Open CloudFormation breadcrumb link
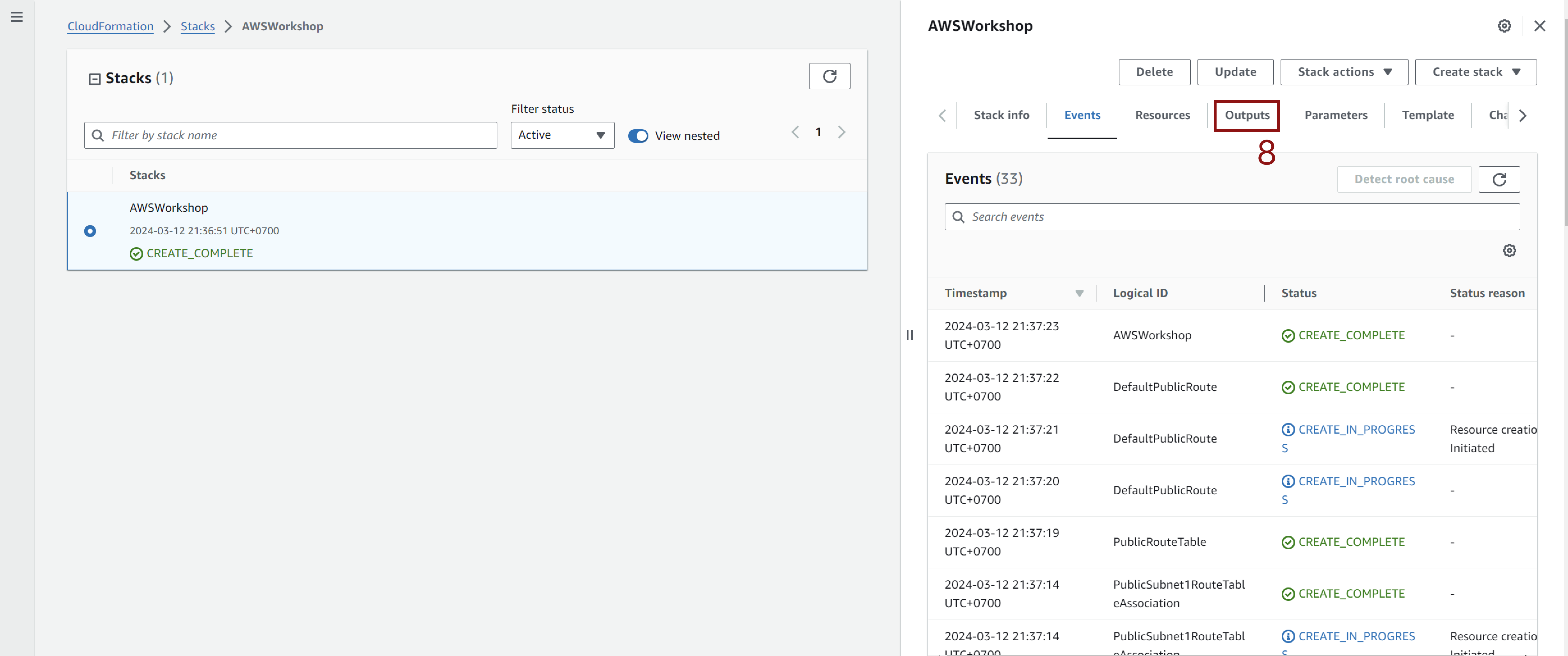 (110, 26)
